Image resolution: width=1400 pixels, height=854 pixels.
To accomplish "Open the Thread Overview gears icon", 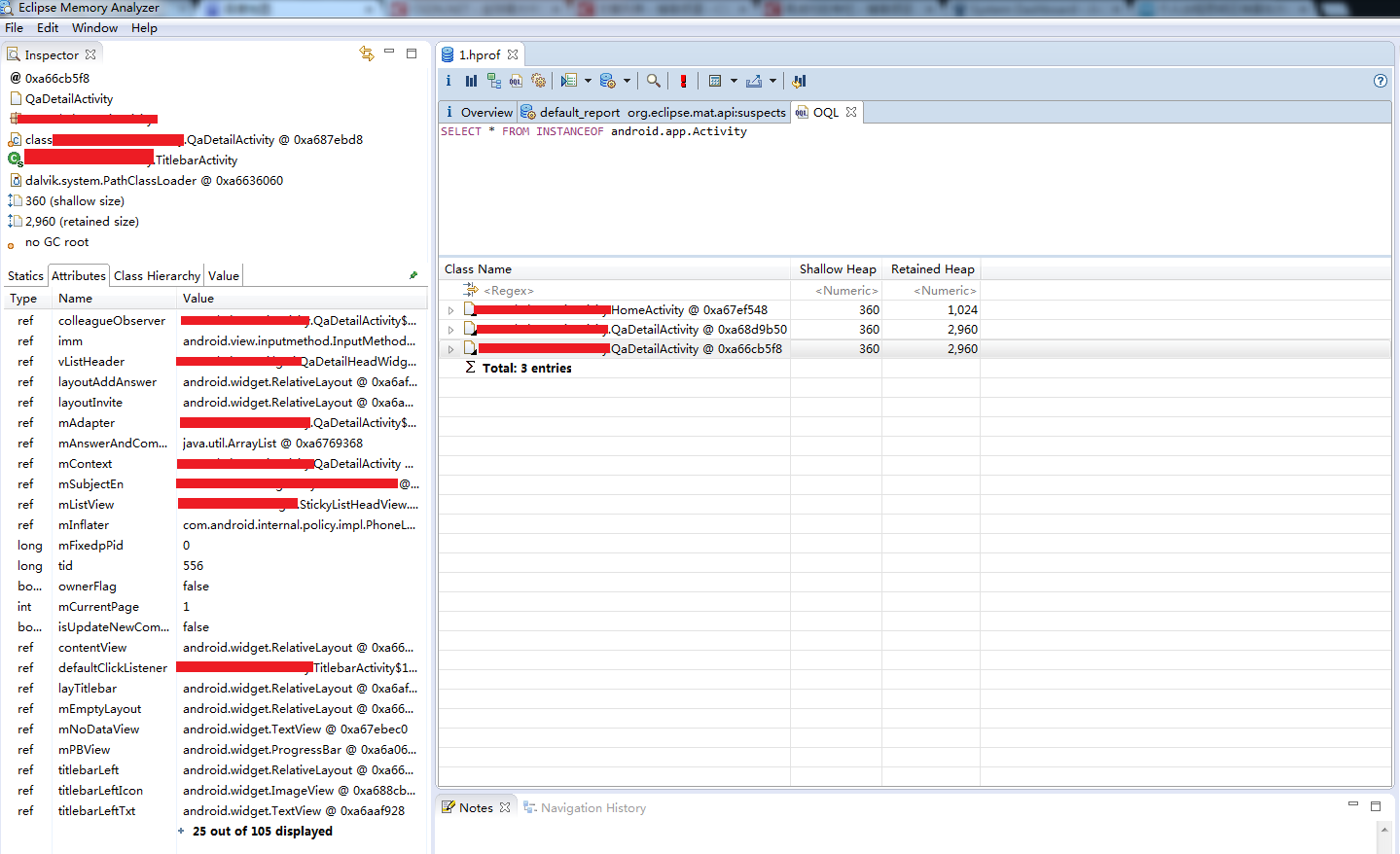I will tap(538, 82).
